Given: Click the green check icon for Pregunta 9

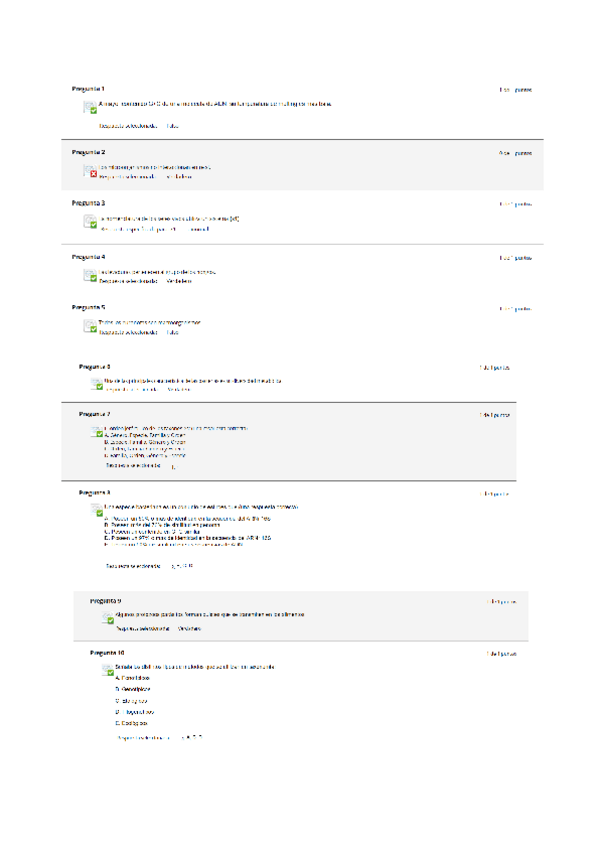Looking at the screenshot, I should tap(108, 619).
